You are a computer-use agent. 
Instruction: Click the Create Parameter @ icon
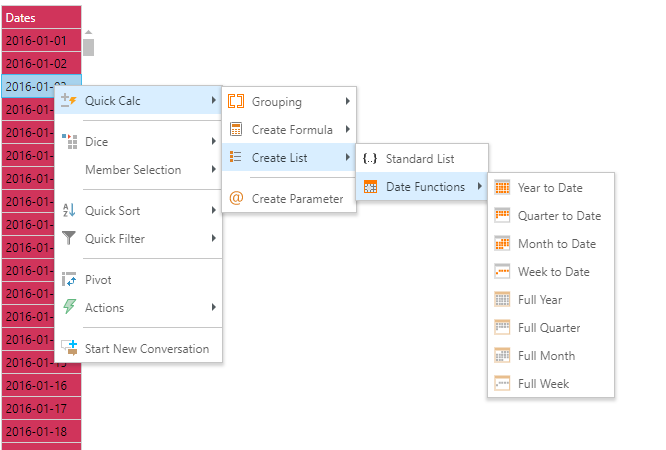tap(236, 198)
